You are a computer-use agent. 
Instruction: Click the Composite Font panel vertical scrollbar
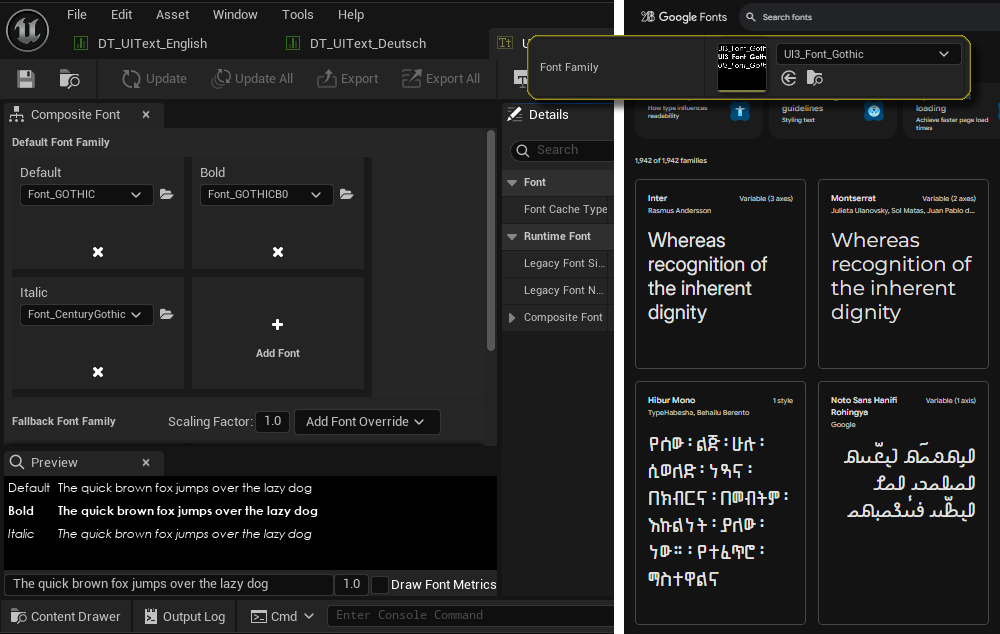[490, 241]
